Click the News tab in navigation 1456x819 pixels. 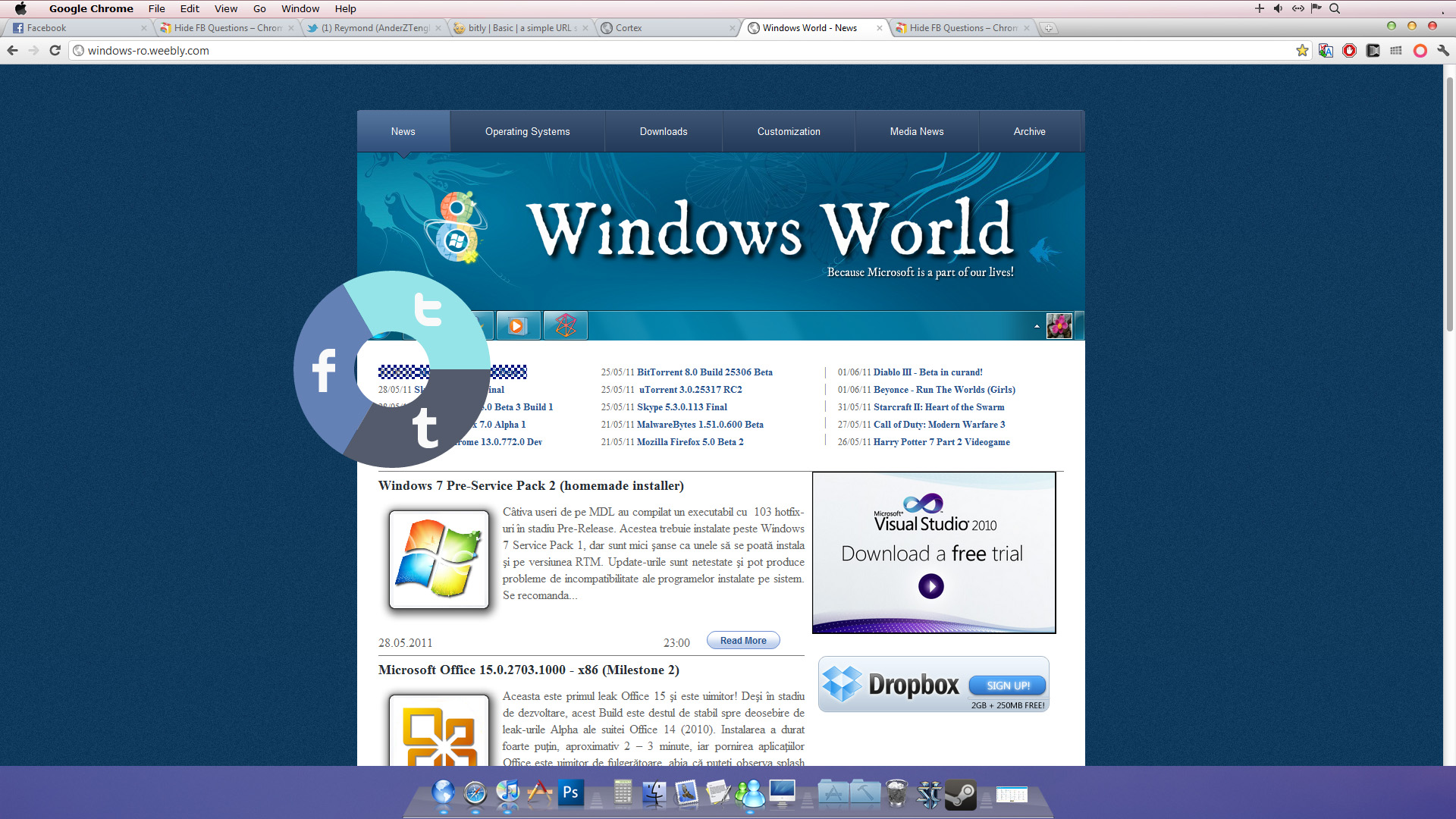(403, 131)
